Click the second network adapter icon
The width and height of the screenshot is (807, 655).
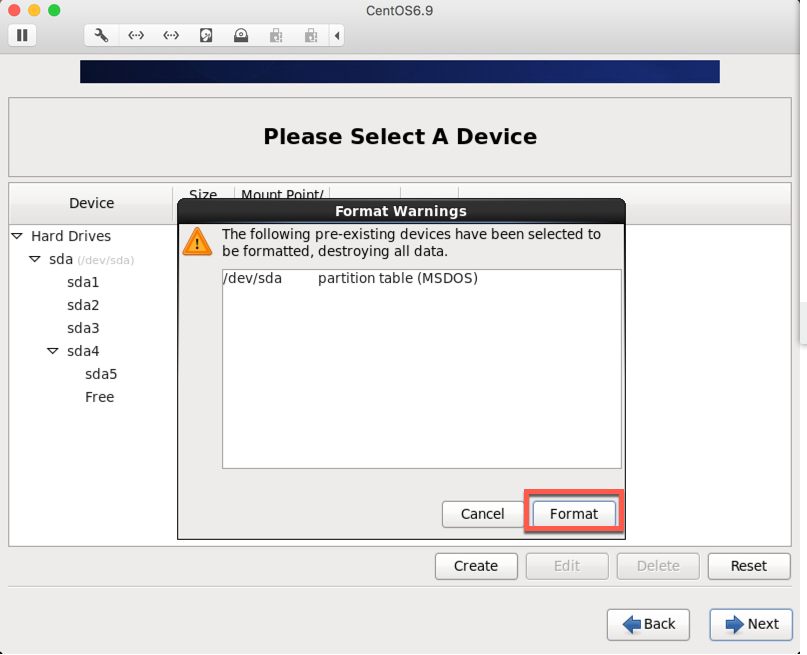(171, 35)
